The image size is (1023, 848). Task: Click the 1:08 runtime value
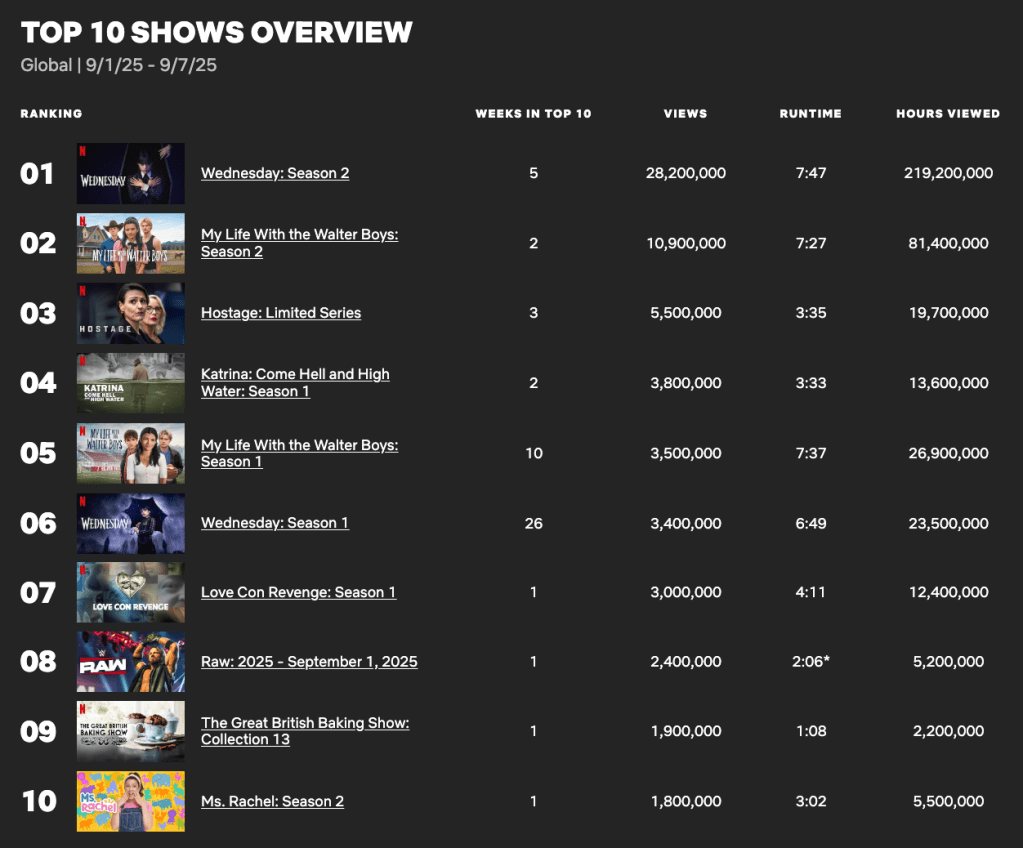point(811,731)
